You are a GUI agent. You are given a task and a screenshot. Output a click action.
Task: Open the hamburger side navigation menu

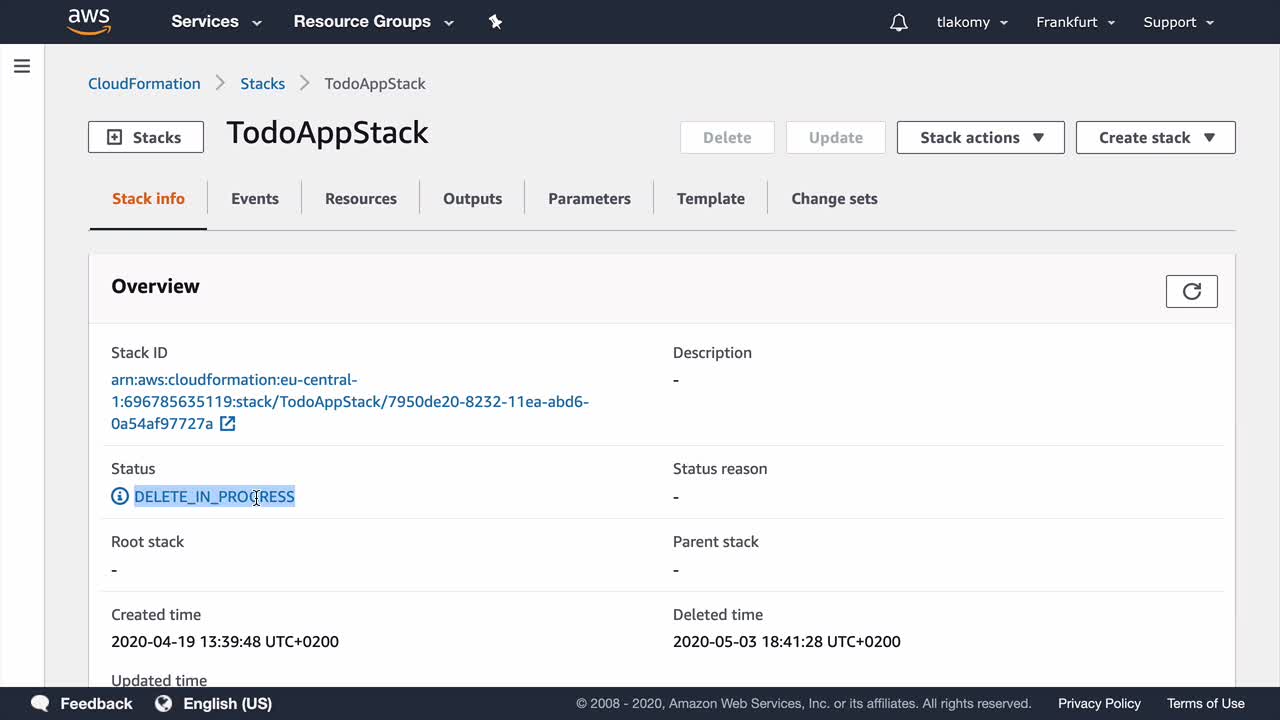point(22,66)
